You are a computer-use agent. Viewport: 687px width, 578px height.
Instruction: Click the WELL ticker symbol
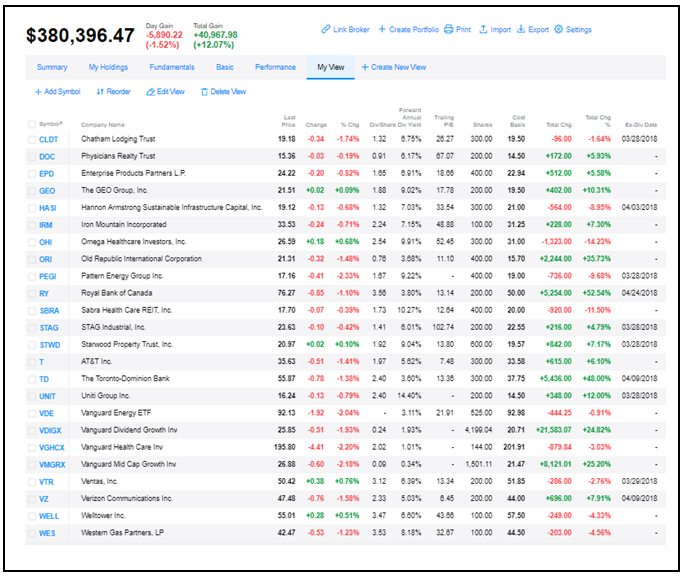click(x=49, y=516)
